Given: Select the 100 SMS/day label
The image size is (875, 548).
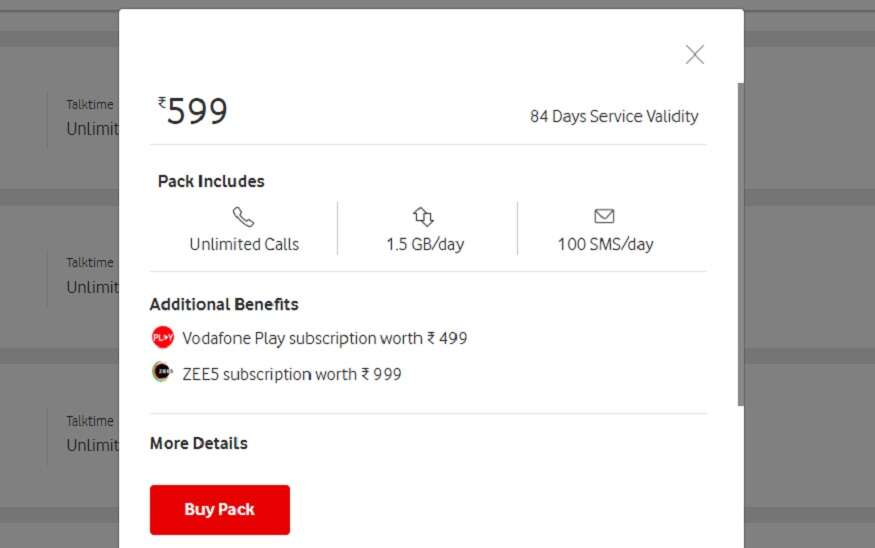Looking at the screenshot, I should click(x=605, y=244).
